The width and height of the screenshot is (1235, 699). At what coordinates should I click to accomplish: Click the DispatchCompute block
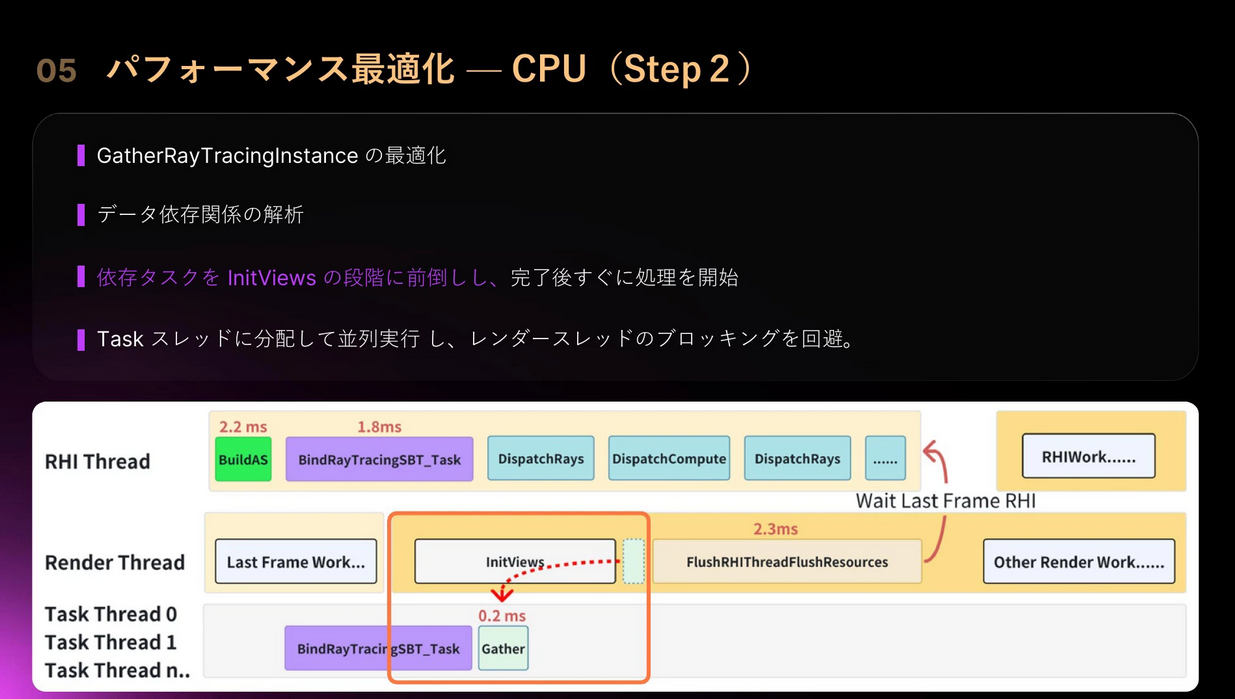pyautogui.click(x=669, y=459)
